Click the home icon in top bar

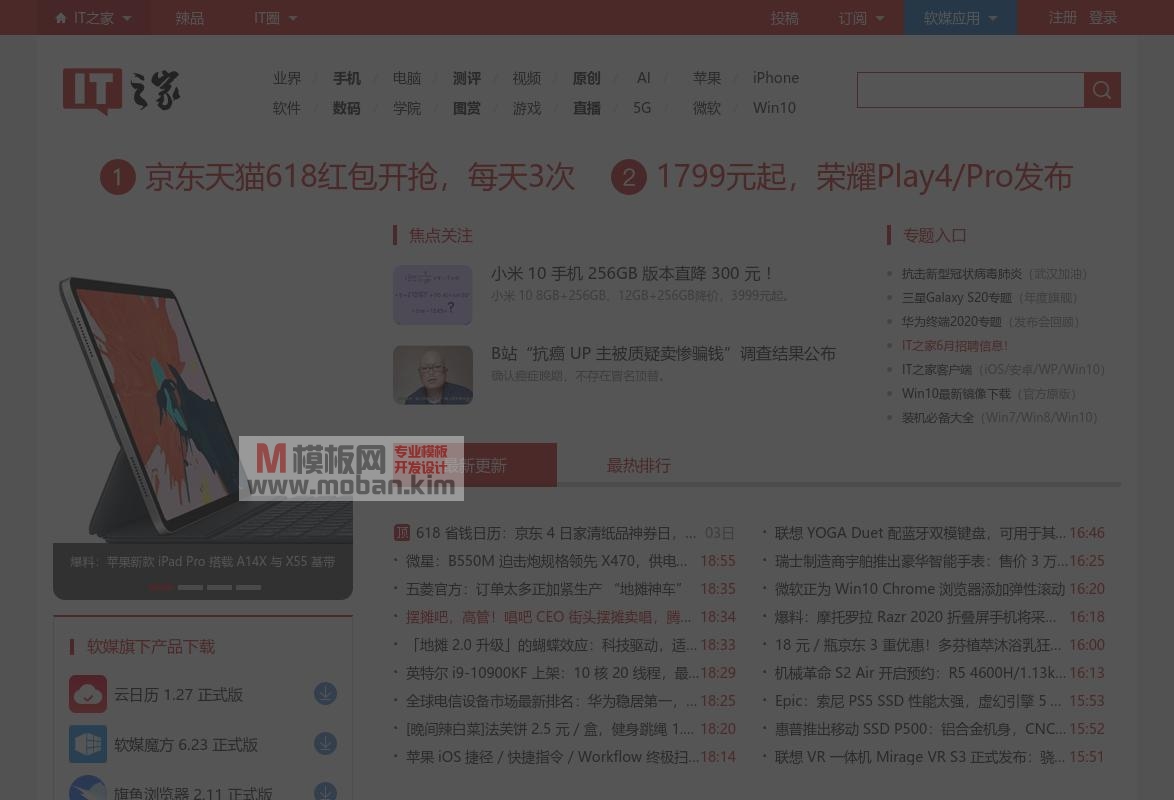pos(61,18)
